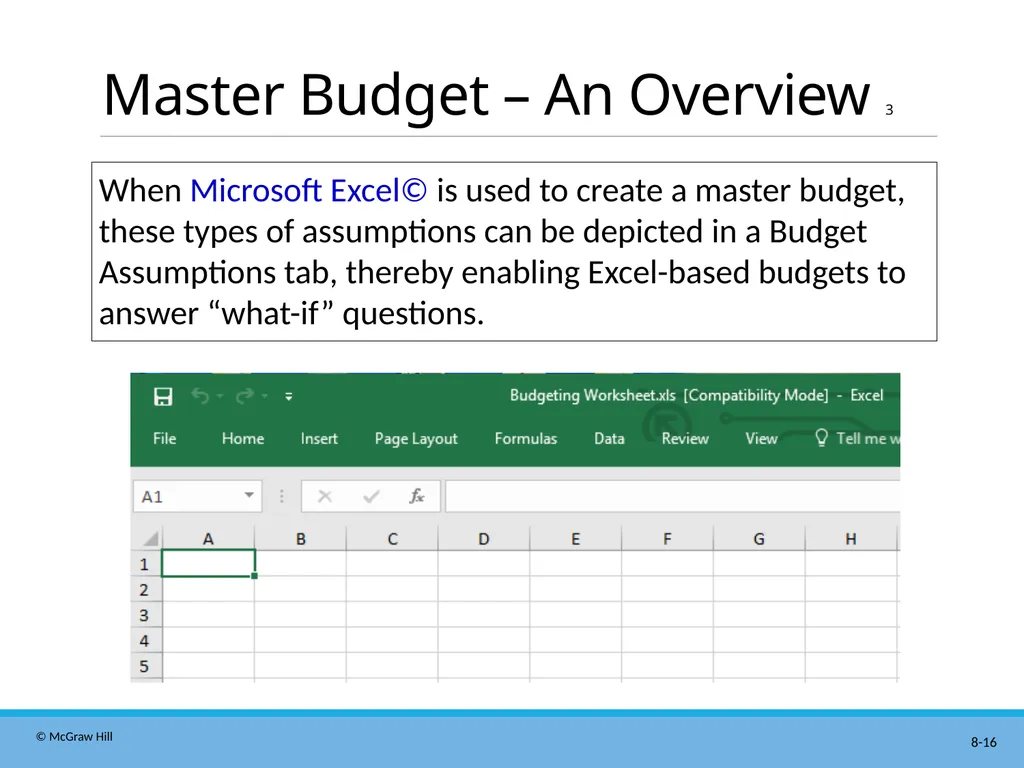Click the Redo arrow icon
Image resolution: width=1024 pixels, height=768 pixels.
(x=245, y=396)
